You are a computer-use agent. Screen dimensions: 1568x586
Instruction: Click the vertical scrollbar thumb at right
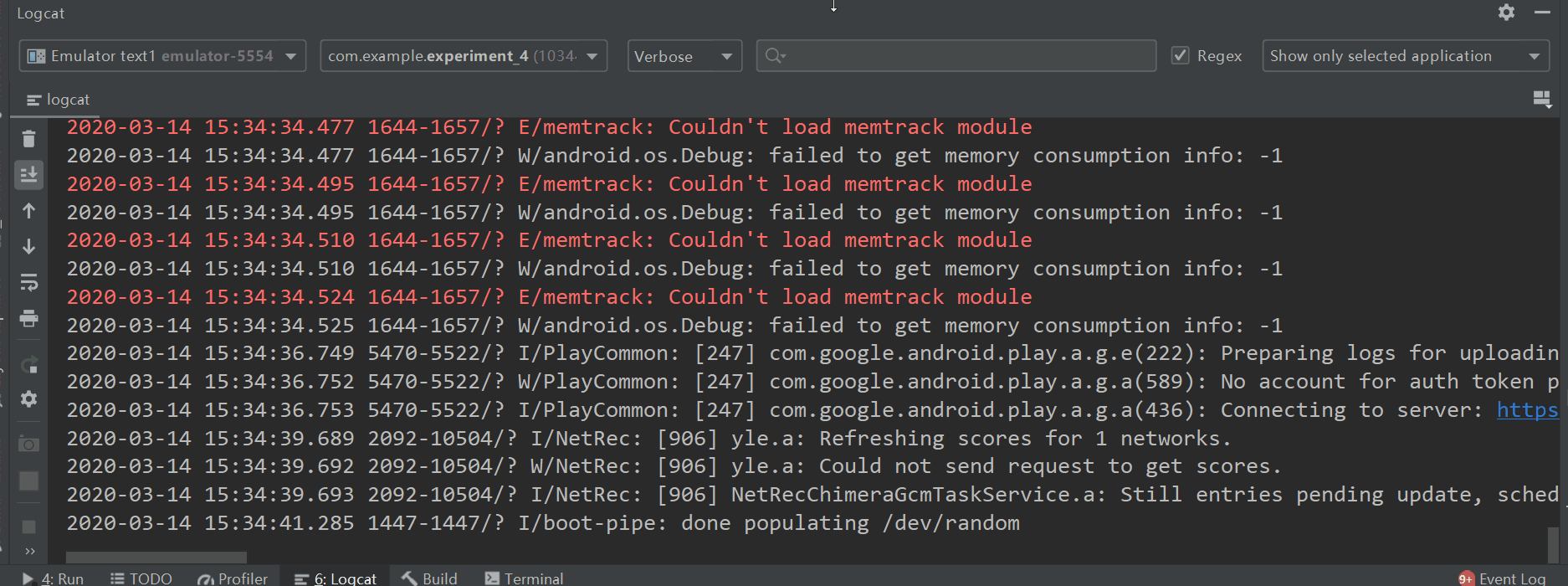click(1553, 545)
